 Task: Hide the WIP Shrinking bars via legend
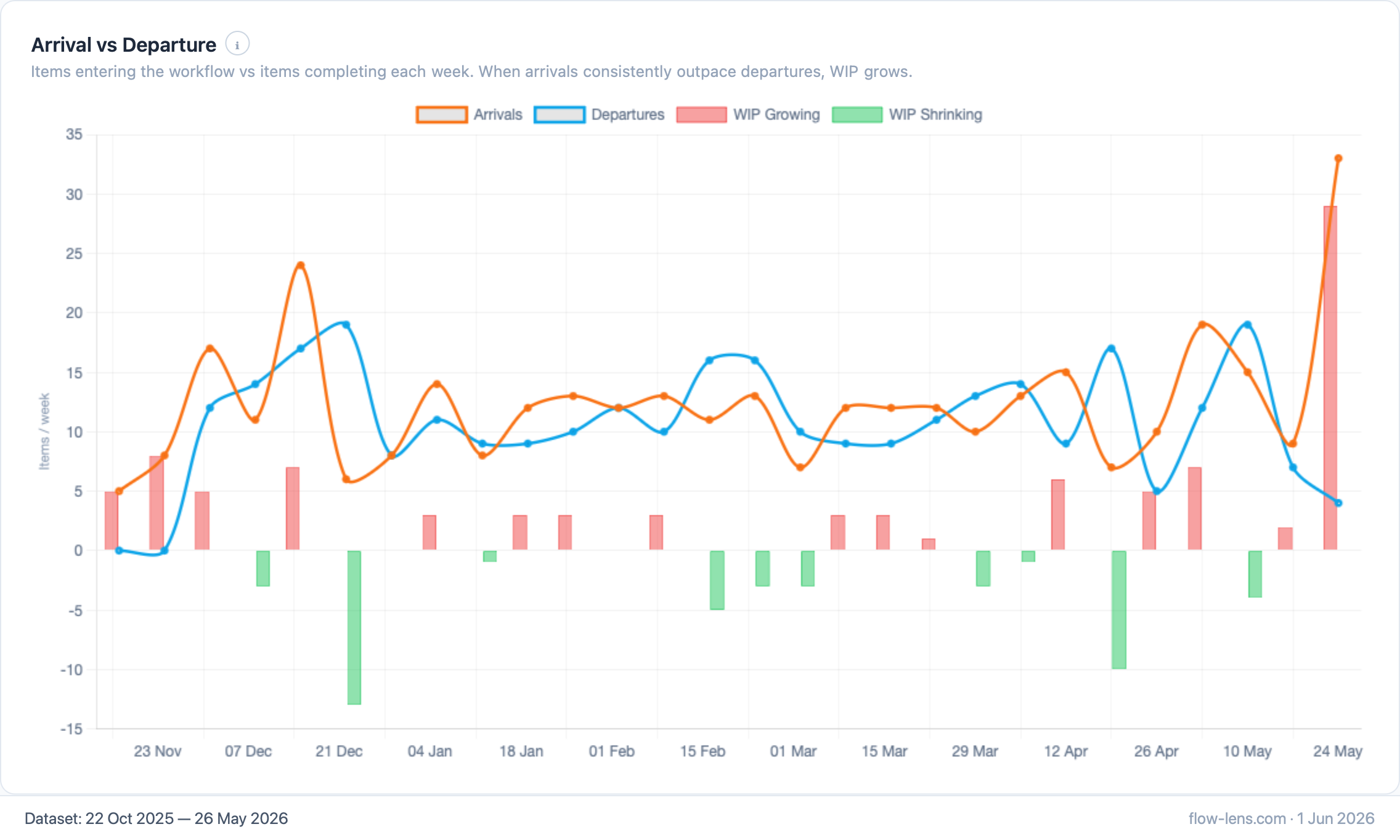(x=907, y=115)
